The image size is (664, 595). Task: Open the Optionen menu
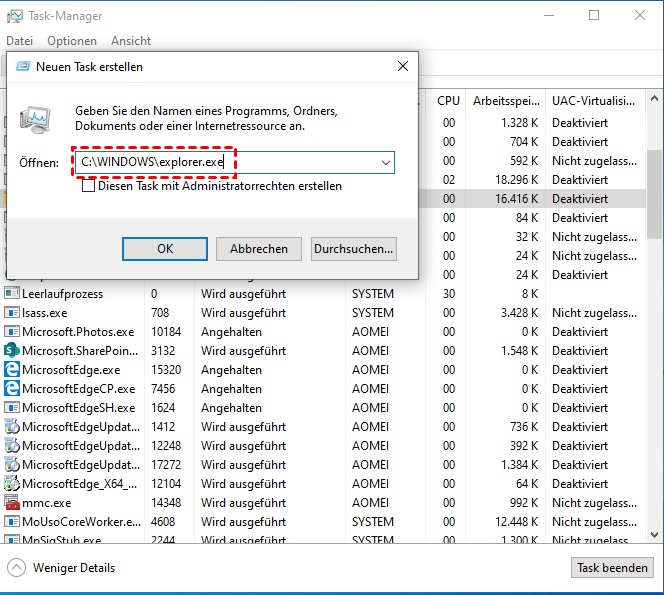click(x=72, y=41)
